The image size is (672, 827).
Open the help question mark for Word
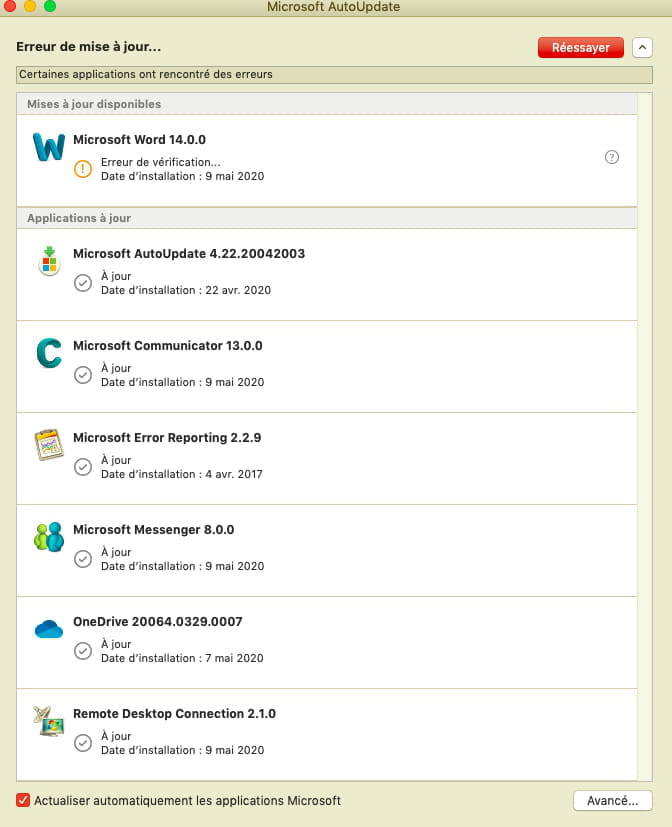point(611,157)
